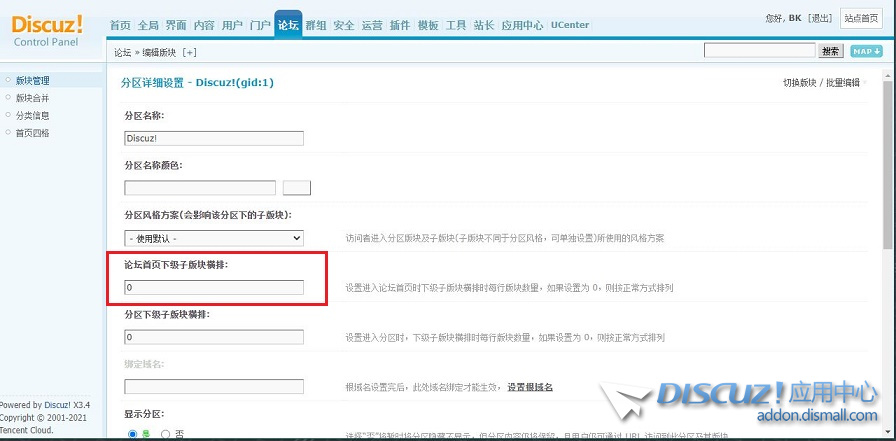The width and height of the screenshot is (896, 441).
Task: Click the 站点首页 button
Action: [861, 18]
